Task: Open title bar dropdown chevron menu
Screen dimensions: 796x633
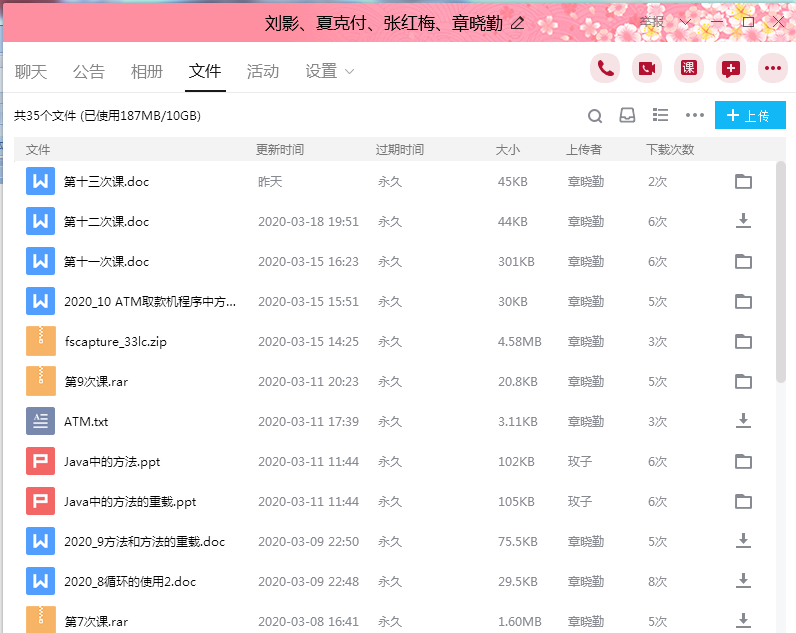Action: point(686,21)
